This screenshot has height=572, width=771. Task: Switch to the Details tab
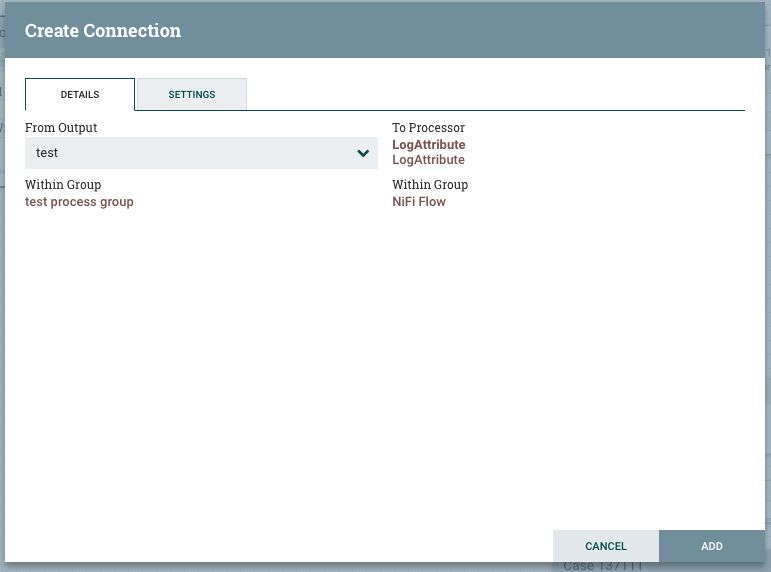(80, 94)
